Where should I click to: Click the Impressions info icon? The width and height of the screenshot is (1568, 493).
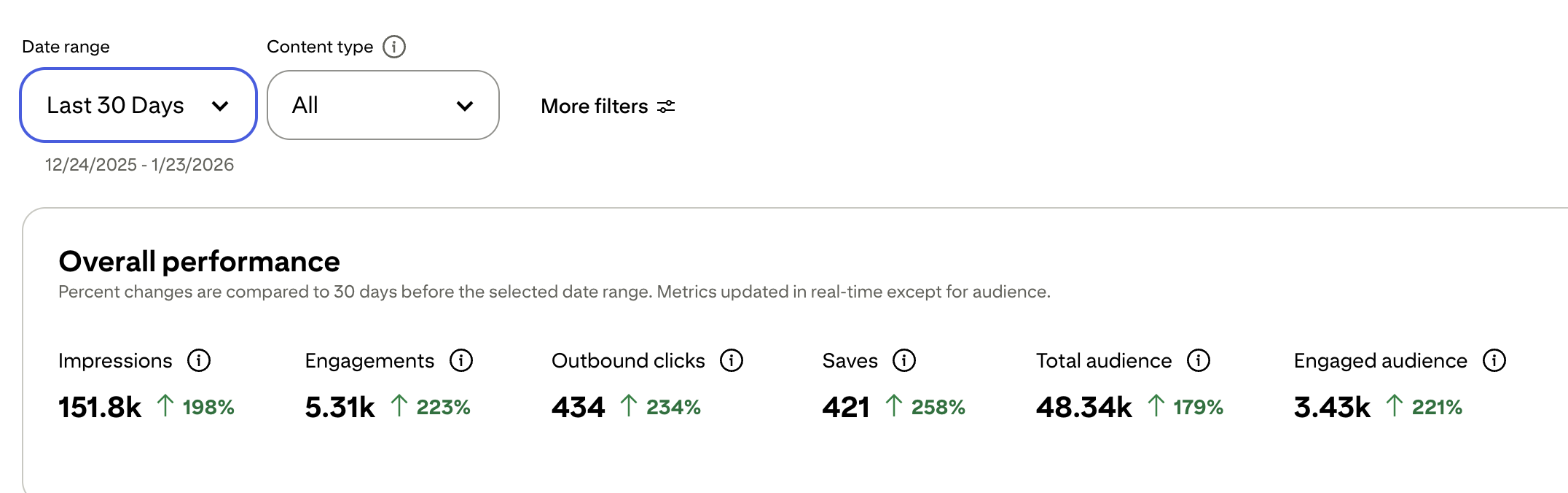pos(200,360)
